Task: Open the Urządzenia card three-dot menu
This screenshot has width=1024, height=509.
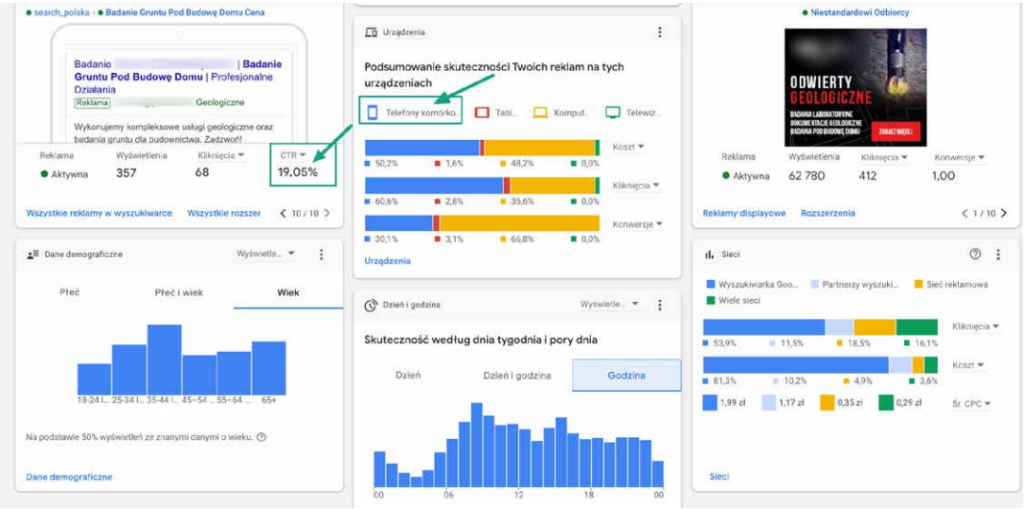Action: click(660, 33)
